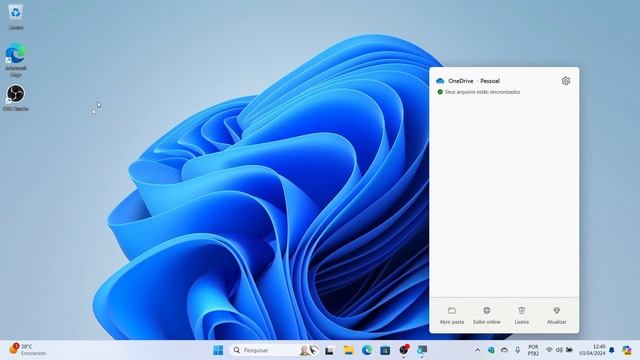Launch Microsoft Edge from the taskbar
The image size is (640, 360).
(x=367, y=350)
